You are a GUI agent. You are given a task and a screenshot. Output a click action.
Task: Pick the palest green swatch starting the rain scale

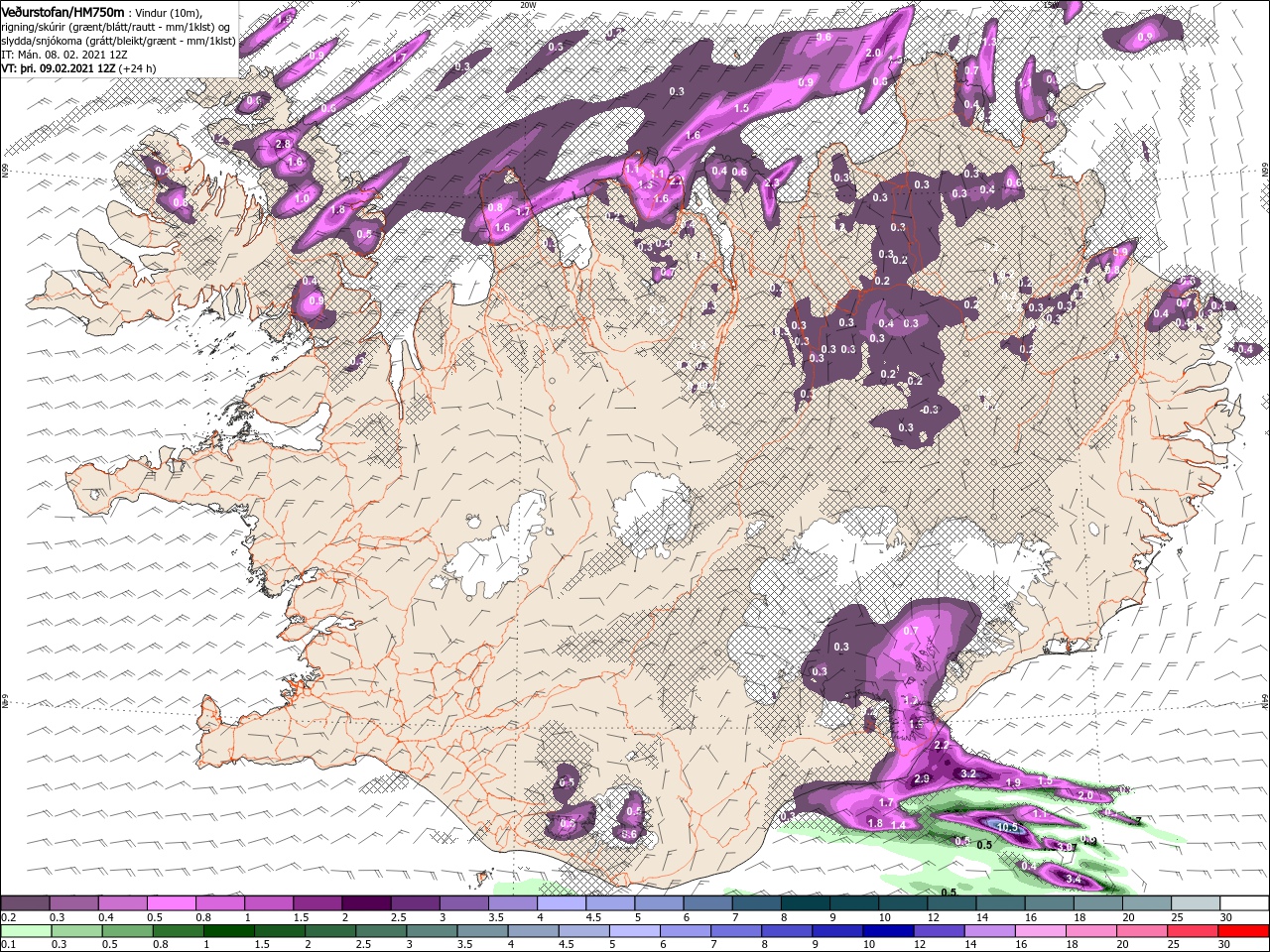pos(25,931)
